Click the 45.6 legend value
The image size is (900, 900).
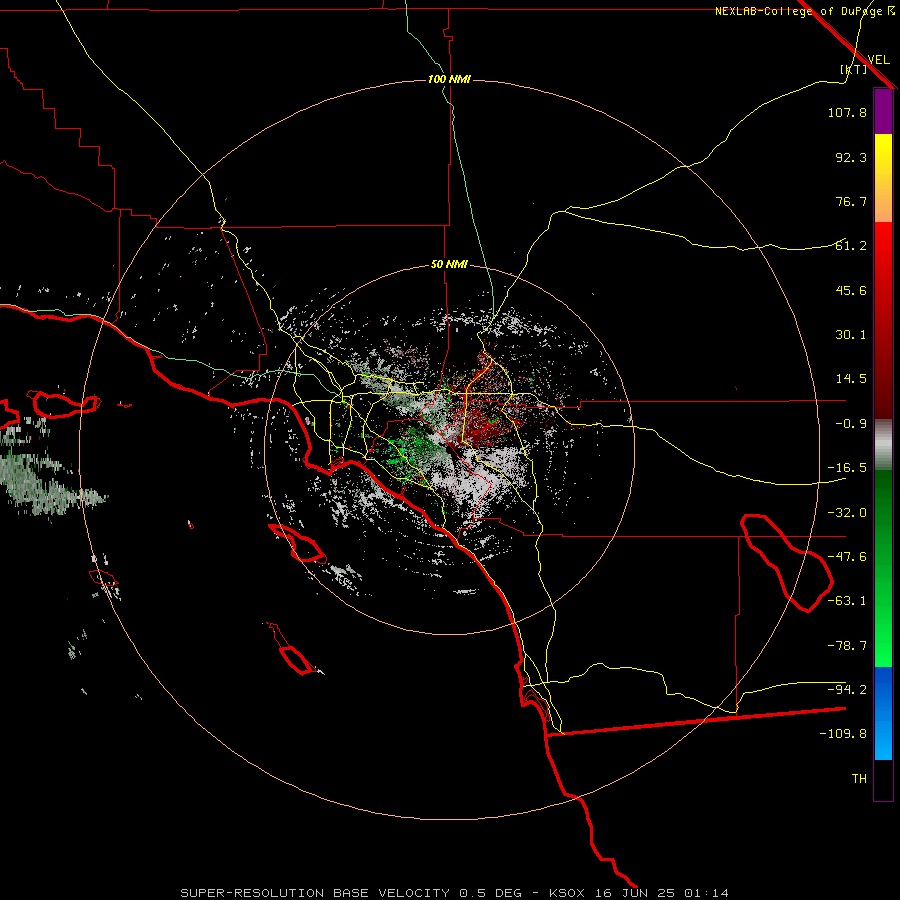coord(851,290)
